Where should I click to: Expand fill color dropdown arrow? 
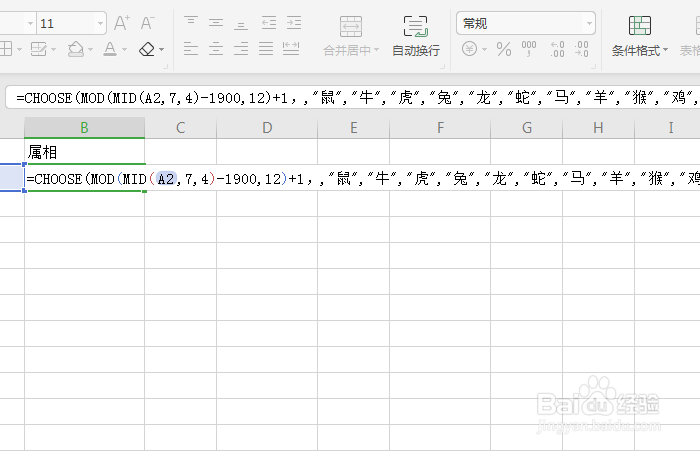91,50
